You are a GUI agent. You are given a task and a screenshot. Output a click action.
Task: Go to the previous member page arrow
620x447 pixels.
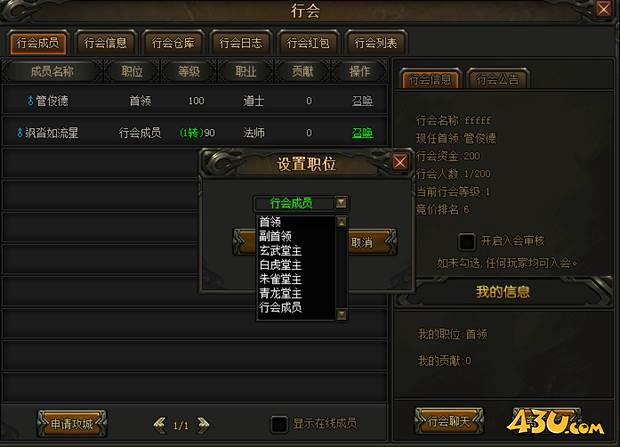160,425
